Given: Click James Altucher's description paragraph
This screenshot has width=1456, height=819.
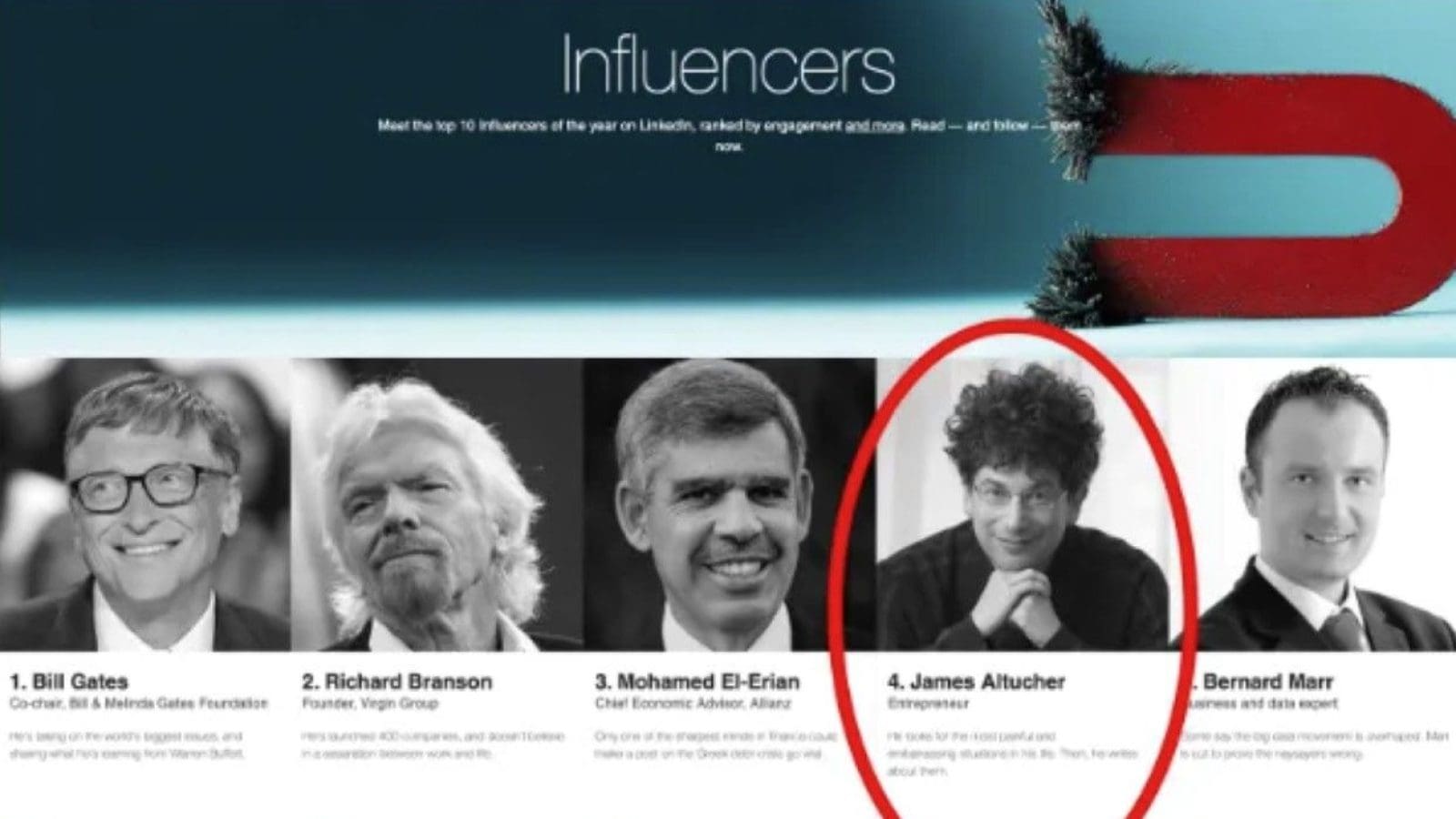Looking at the screenshot, I should click(1012, 753).
